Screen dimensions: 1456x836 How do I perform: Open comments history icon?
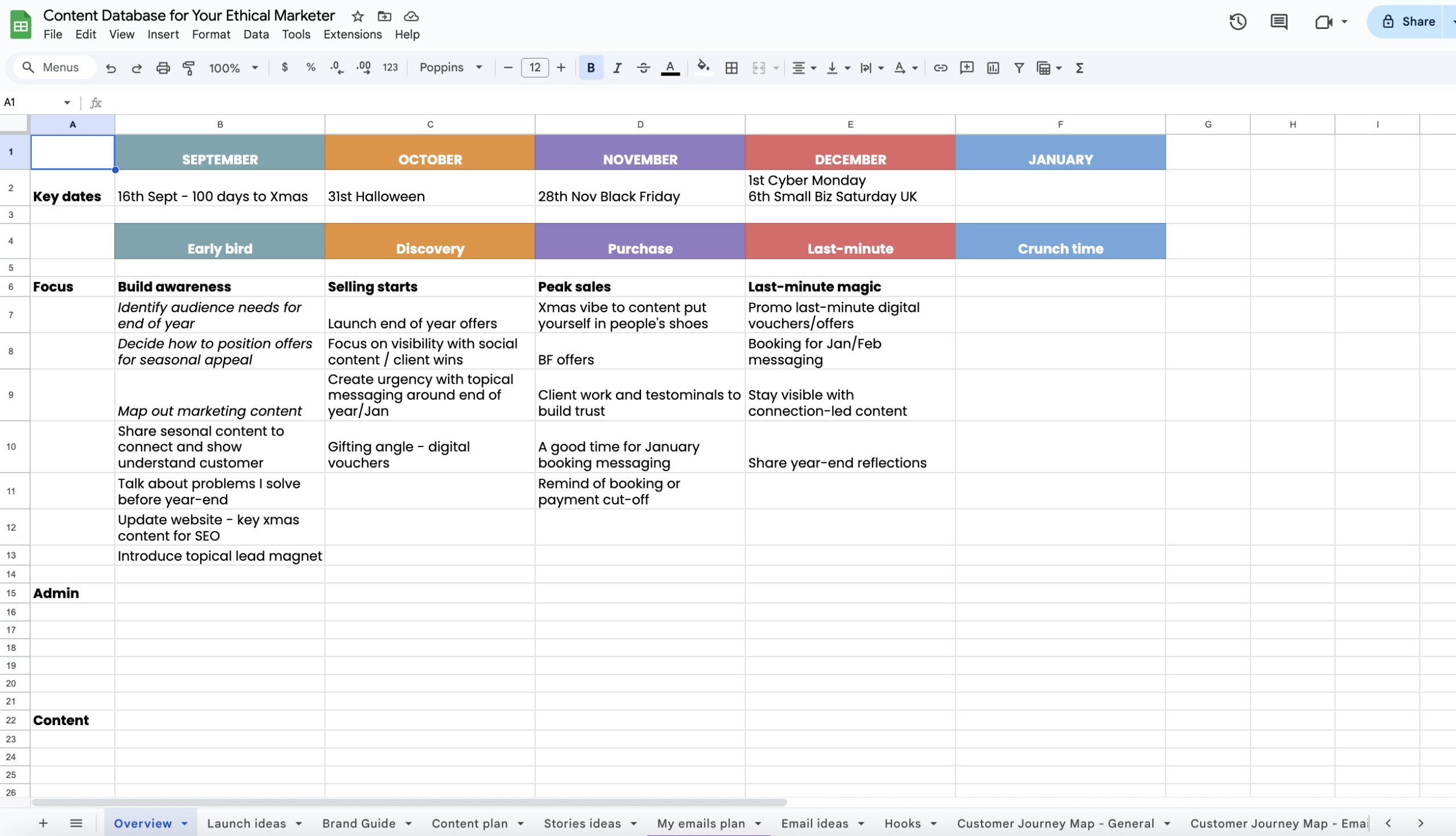(1279, 22)
